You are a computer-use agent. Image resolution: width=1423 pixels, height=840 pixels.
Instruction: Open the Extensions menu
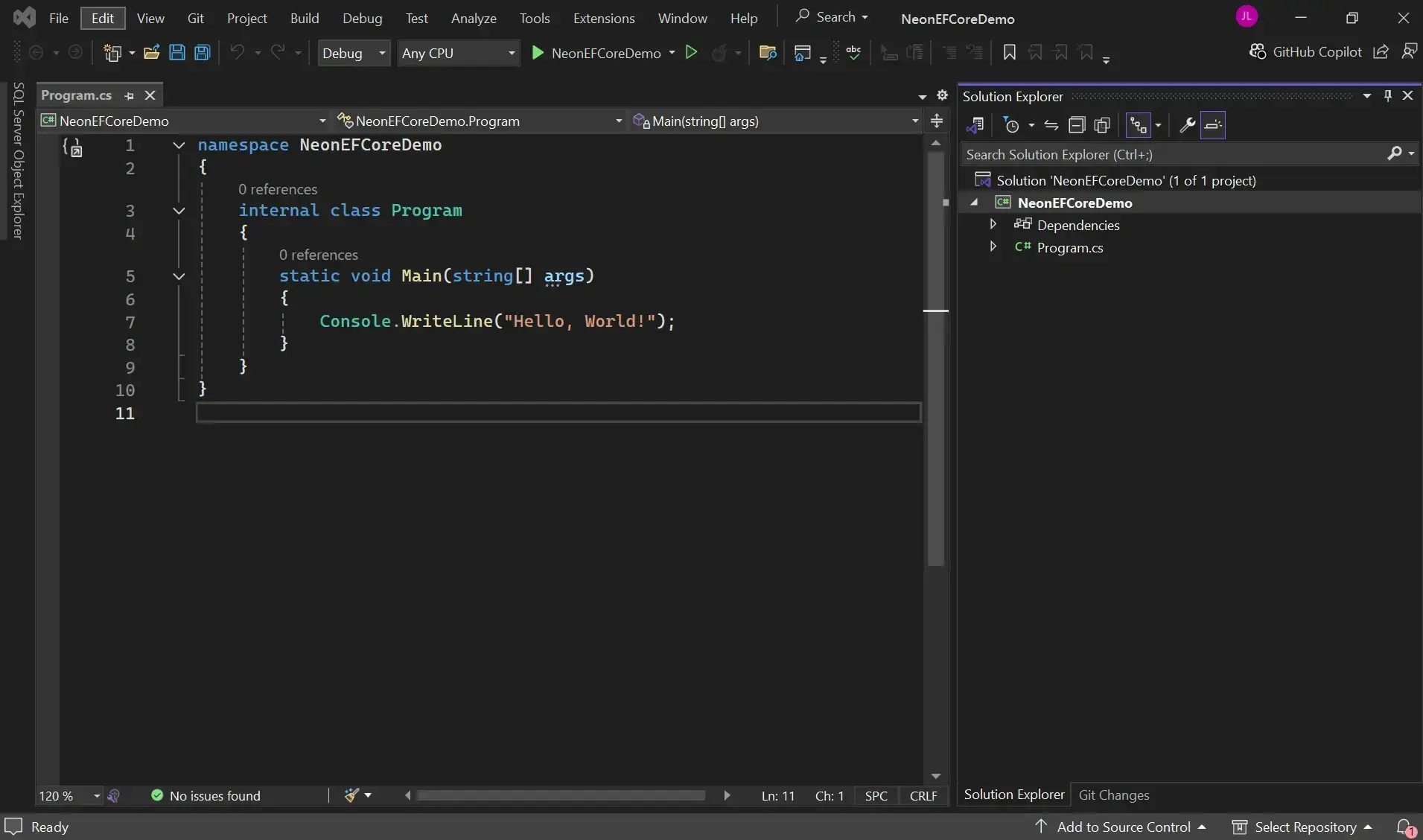click(x=604, y=18)
